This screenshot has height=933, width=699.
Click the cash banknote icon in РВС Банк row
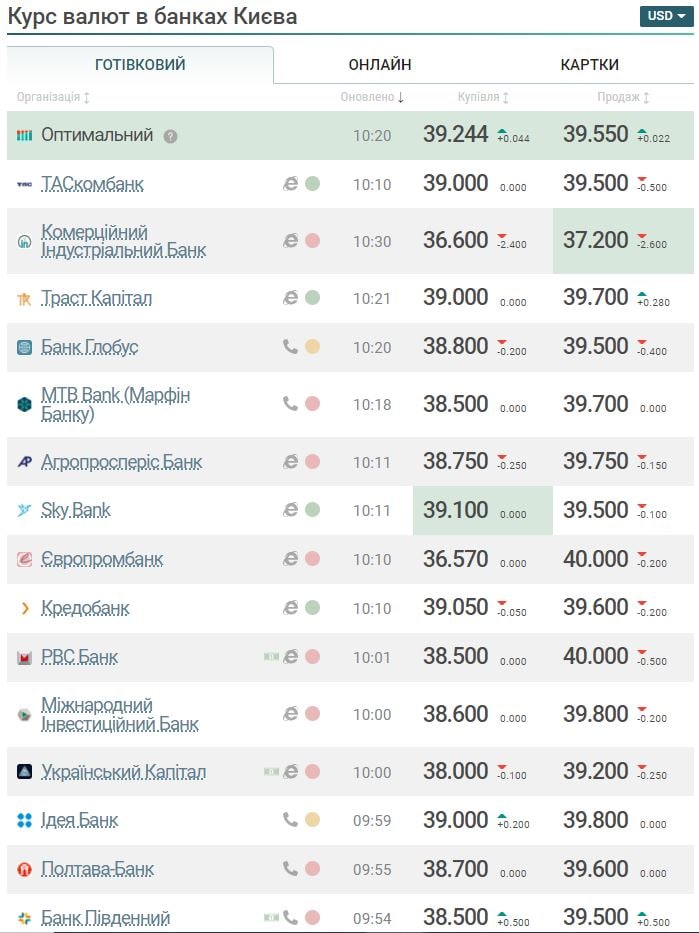click(271, 657)
